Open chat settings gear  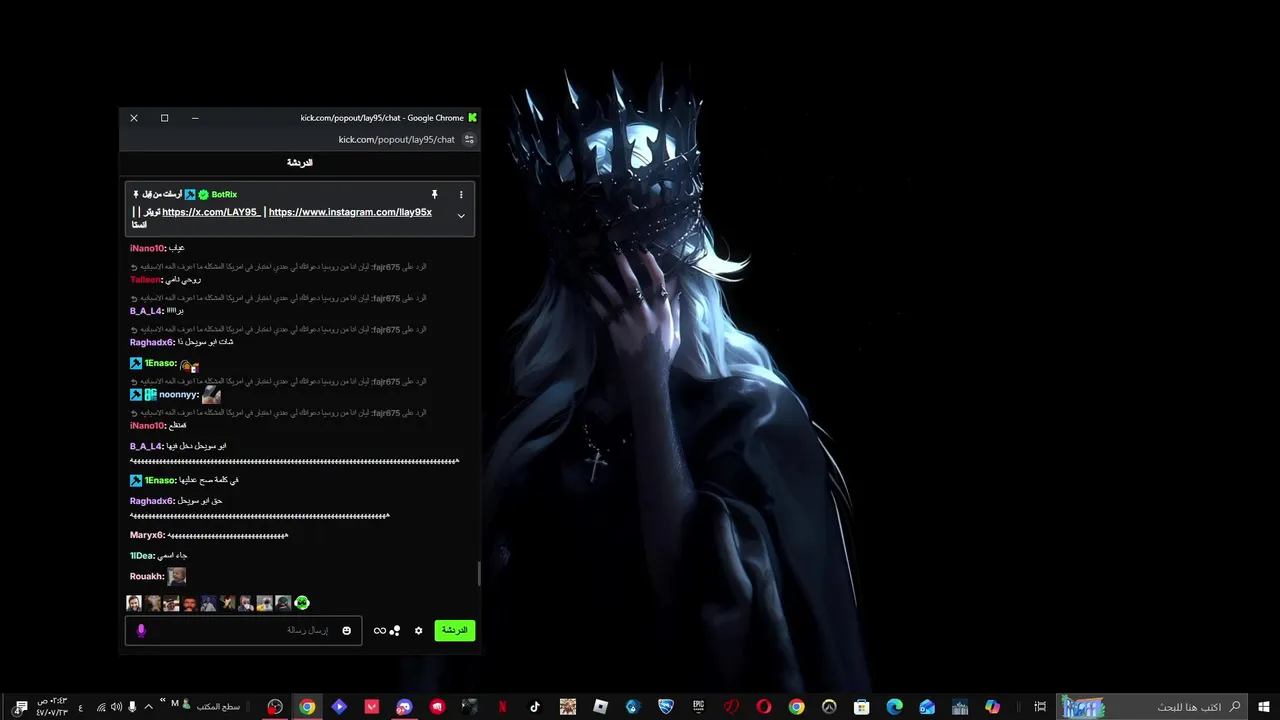[418, 630]
